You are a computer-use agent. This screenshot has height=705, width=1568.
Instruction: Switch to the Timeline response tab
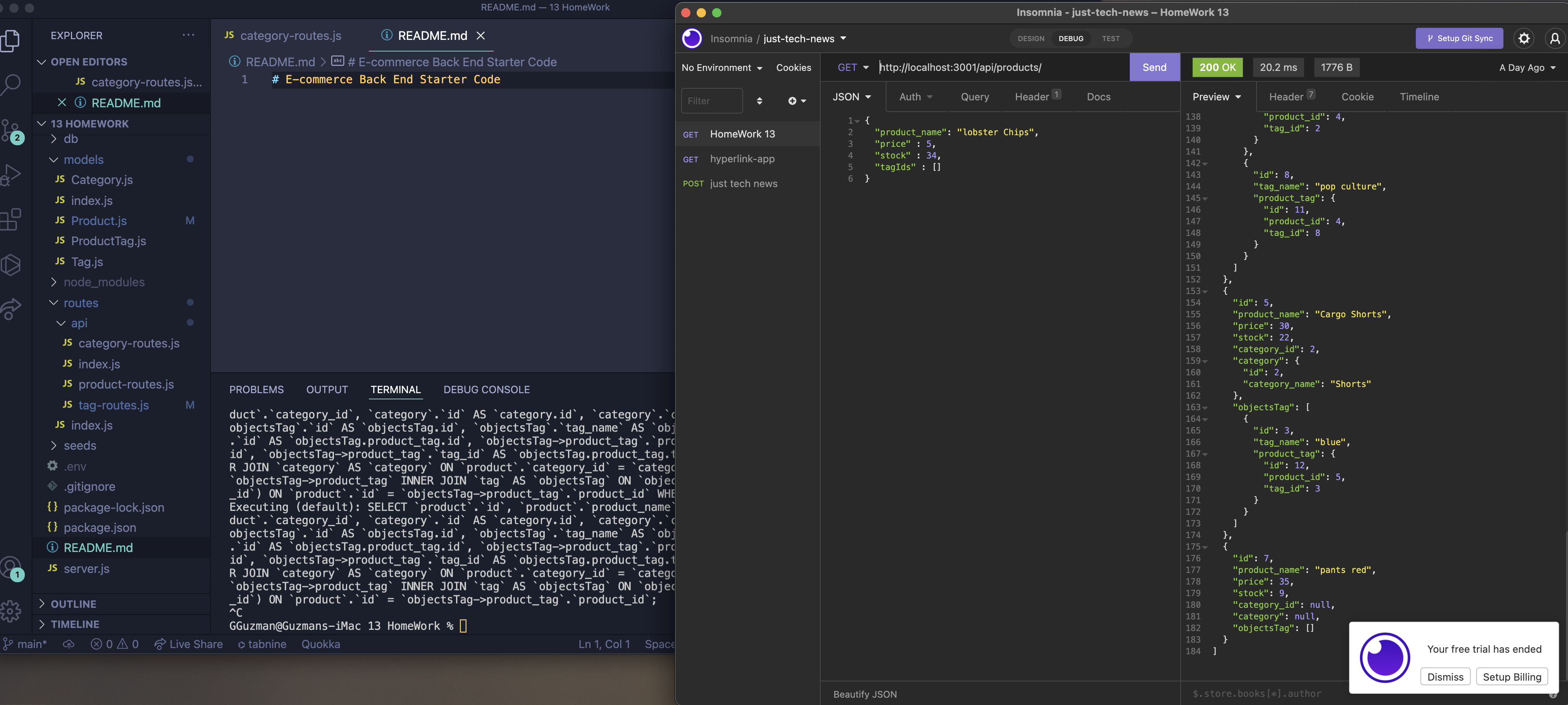point(1420,96)
